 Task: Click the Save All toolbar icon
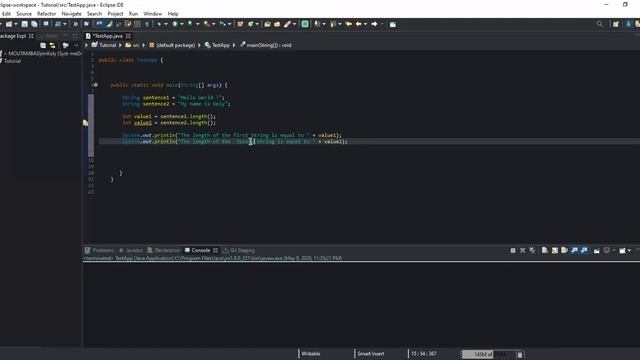34,24
